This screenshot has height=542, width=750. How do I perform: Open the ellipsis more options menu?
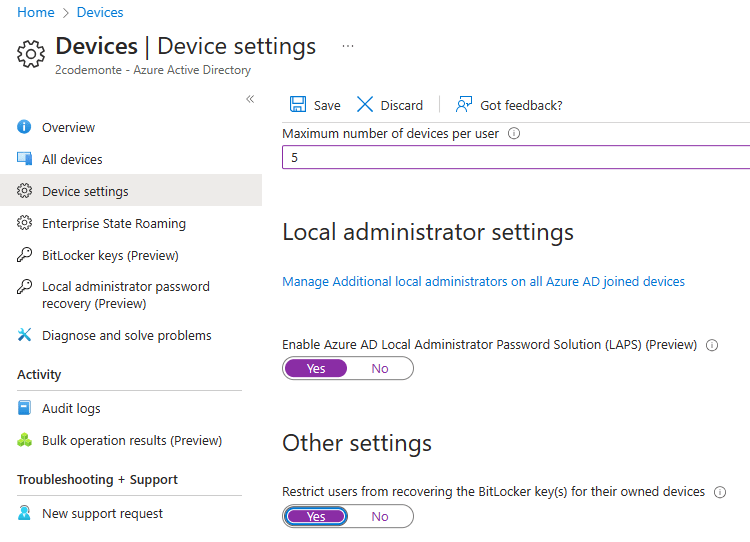tap(348, 46)
